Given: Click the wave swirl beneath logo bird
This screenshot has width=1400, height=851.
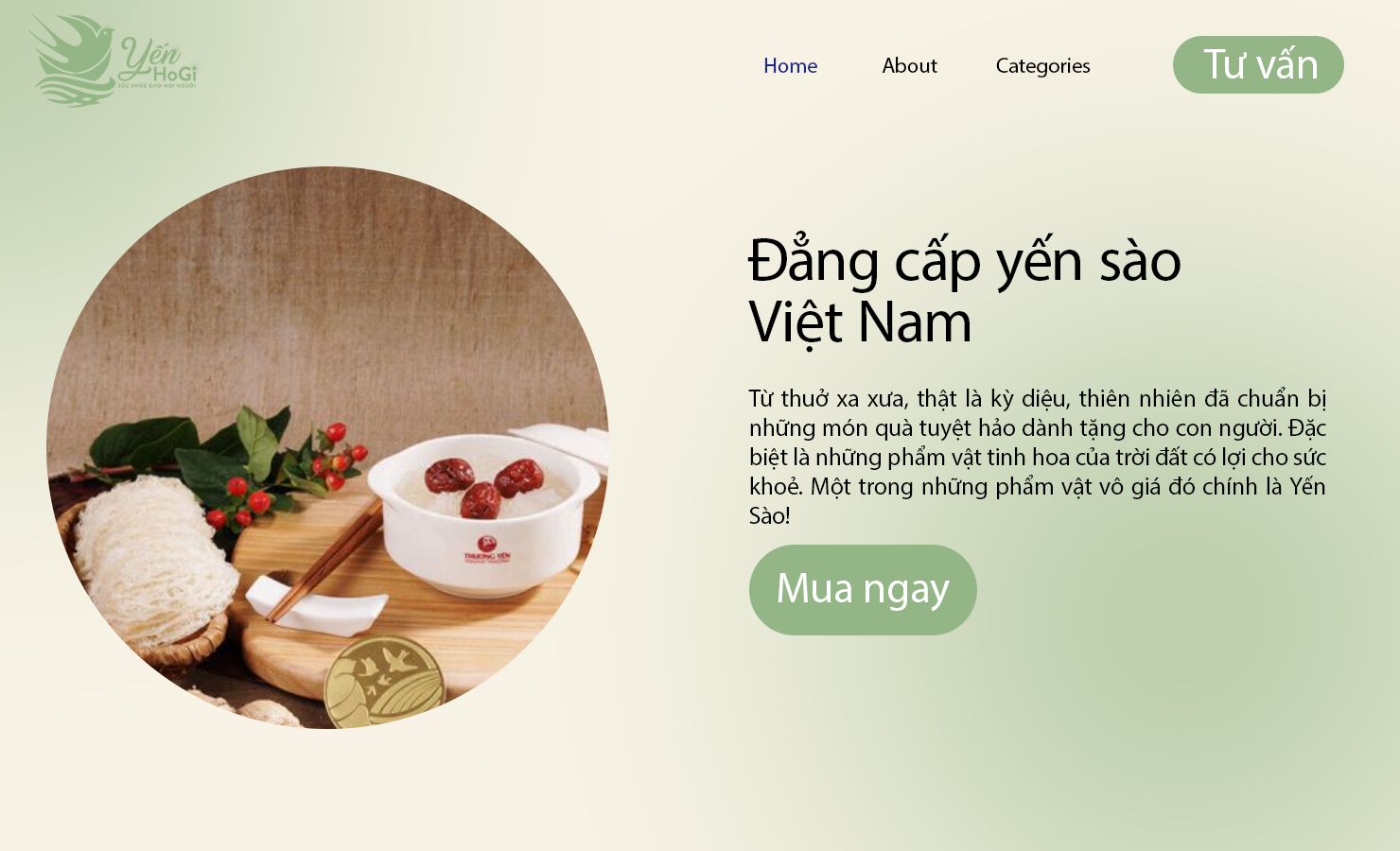Looking at the screenshot, I should click(x=74, y=93).
